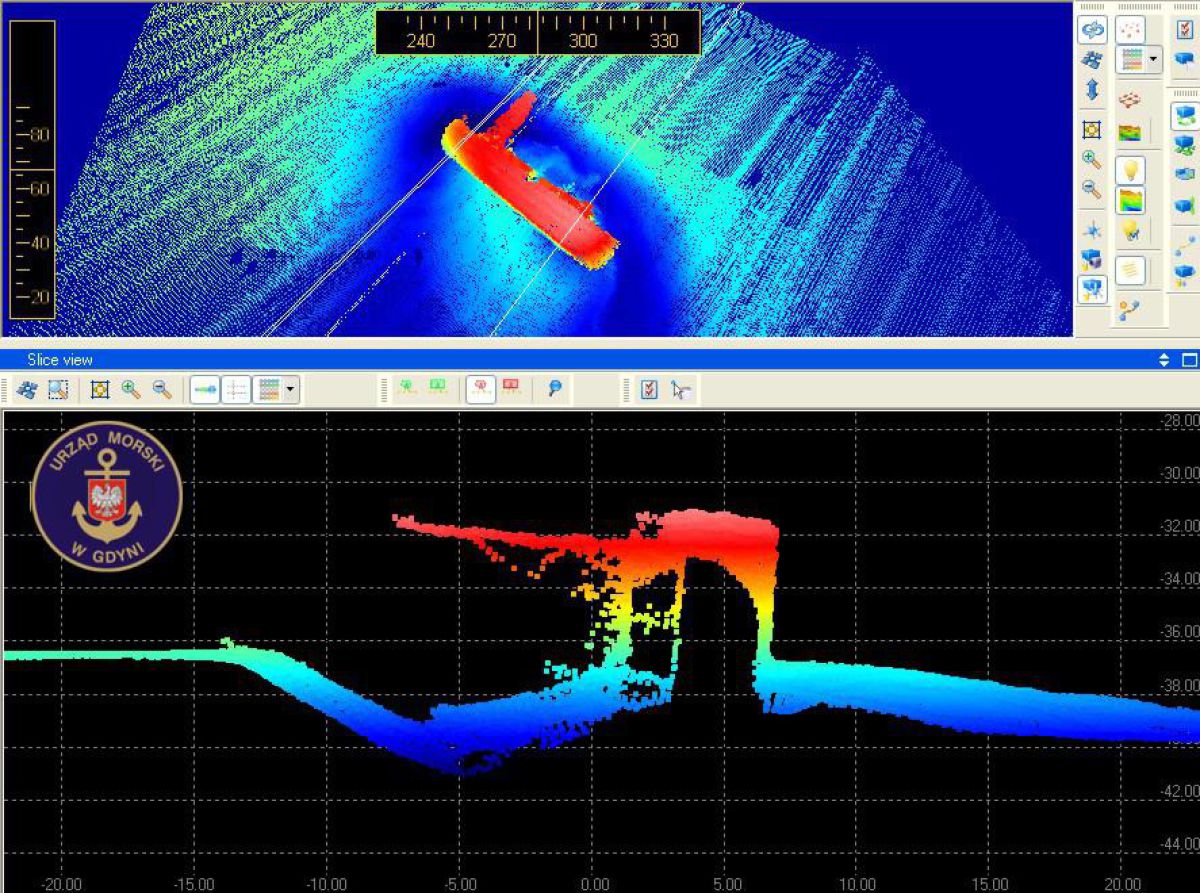Click zoom out magnifier in Slice view toolbar

click(162, 390)
